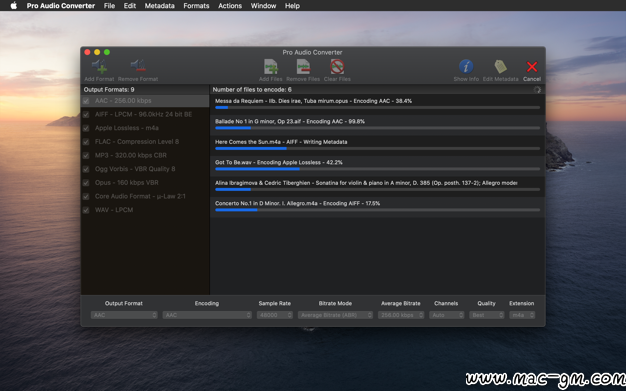
Task: Select Got To Be.wav file row
Action: [x=377, y=166]
